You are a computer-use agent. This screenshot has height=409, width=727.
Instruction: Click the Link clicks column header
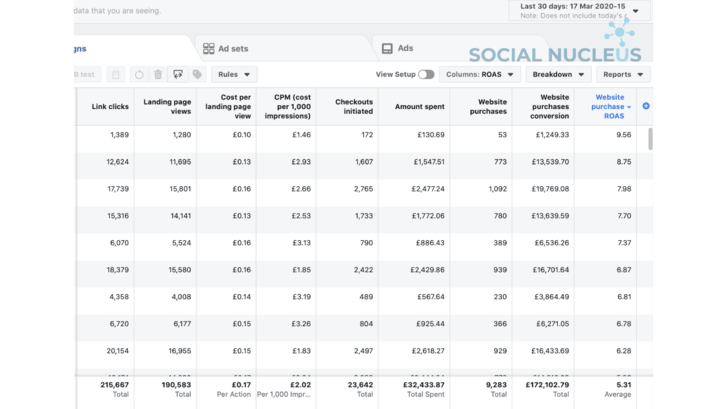[x=111, y=106]
